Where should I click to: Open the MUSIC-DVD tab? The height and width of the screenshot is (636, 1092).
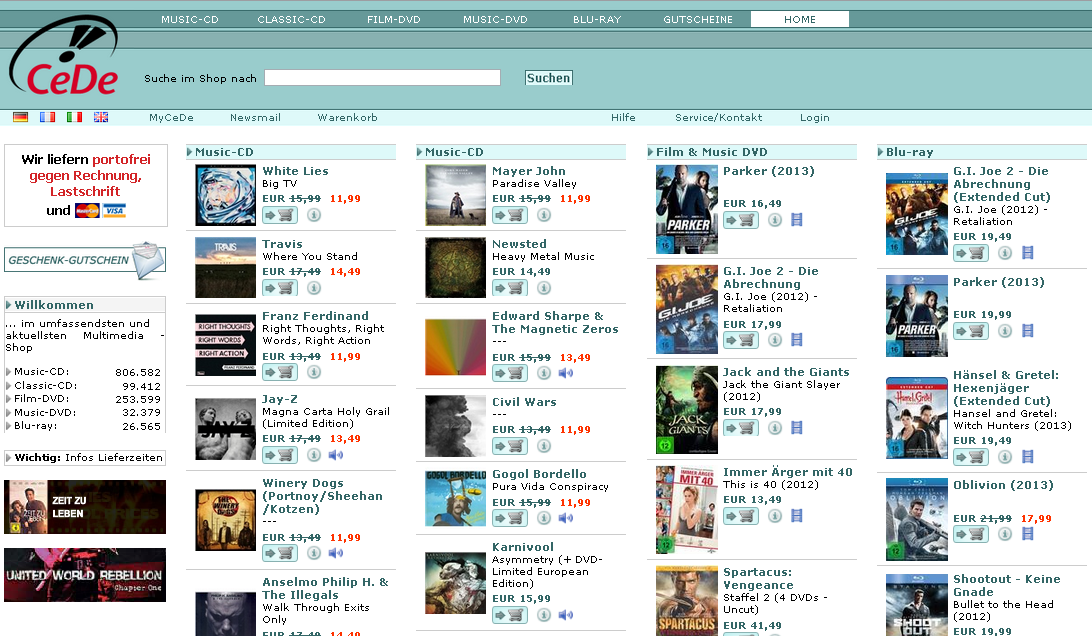click(x=495, y=20)
